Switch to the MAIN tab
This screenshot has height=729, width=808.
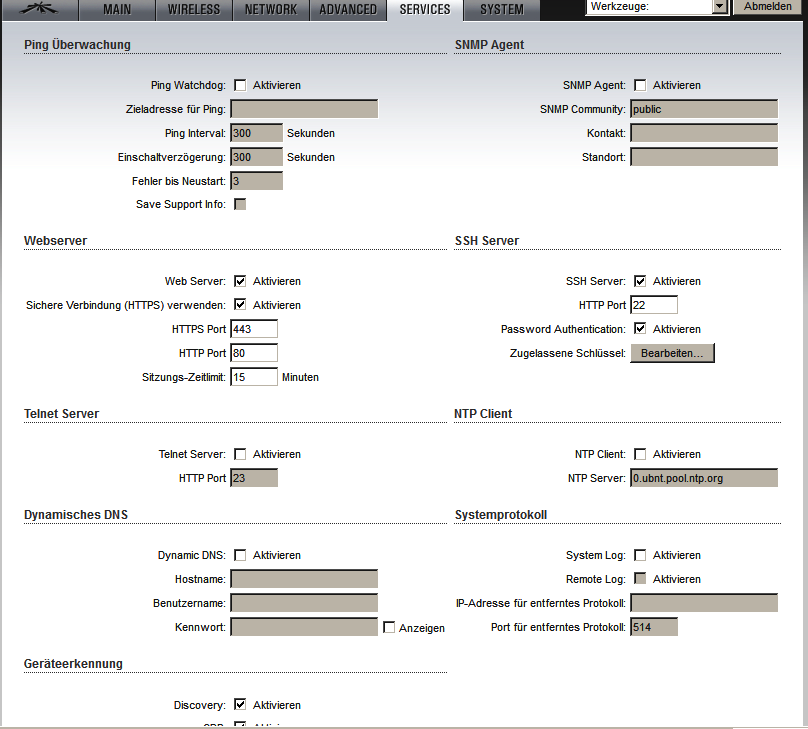[117, 10]
